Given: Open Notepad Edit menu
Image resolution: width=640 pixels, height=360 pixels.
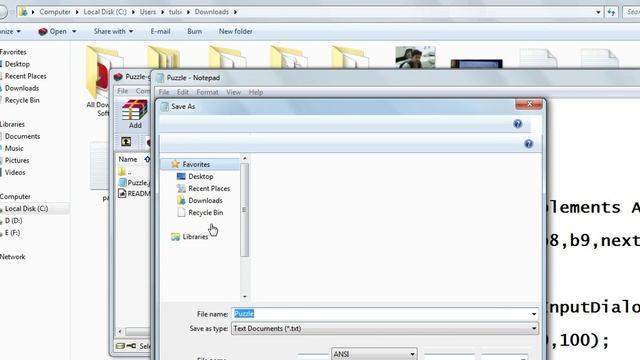Looking at the screenshot, I should point(182,92).
